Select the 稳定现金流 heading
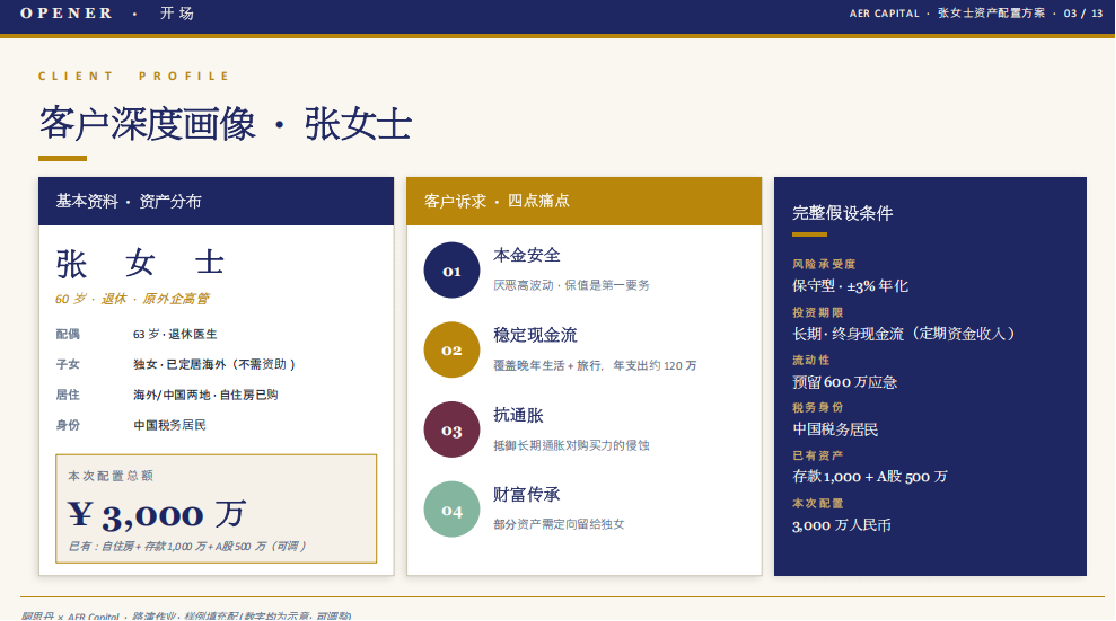The height and width of the screenshot is (621, 1116). pos(535,335)
